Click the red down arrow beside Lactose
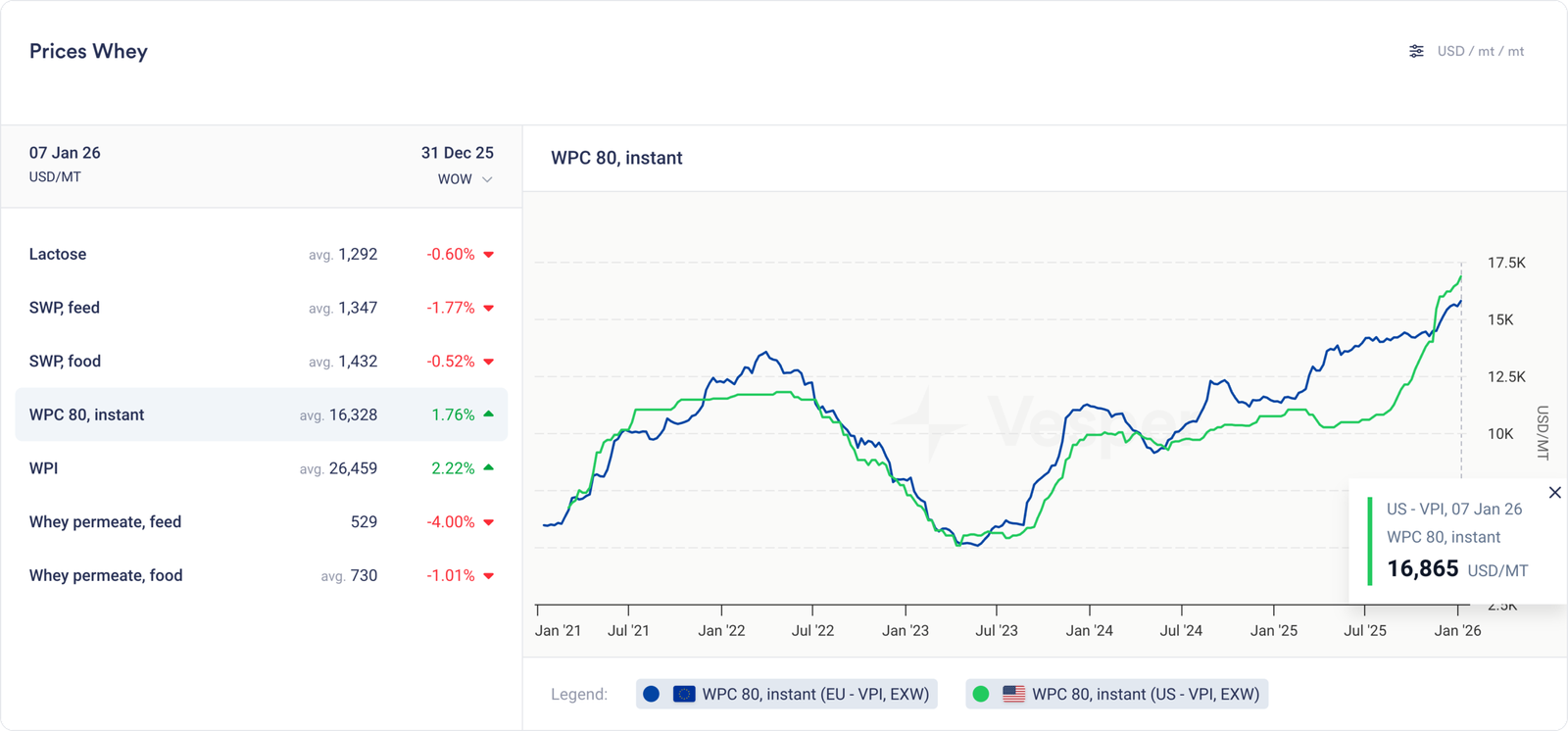This screenshot has width=1568, height=731. (489, 255)
